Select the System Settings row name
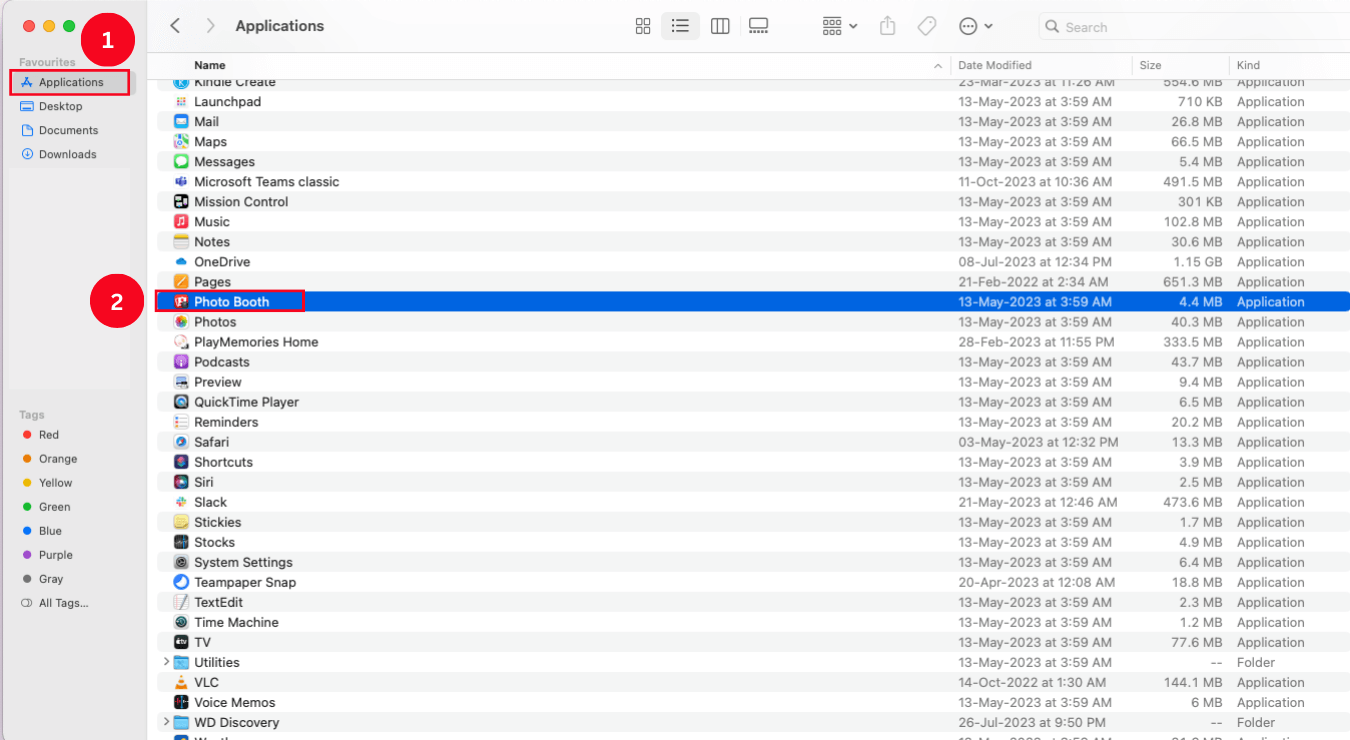1350x740 pixels. [x=243, y=562]
